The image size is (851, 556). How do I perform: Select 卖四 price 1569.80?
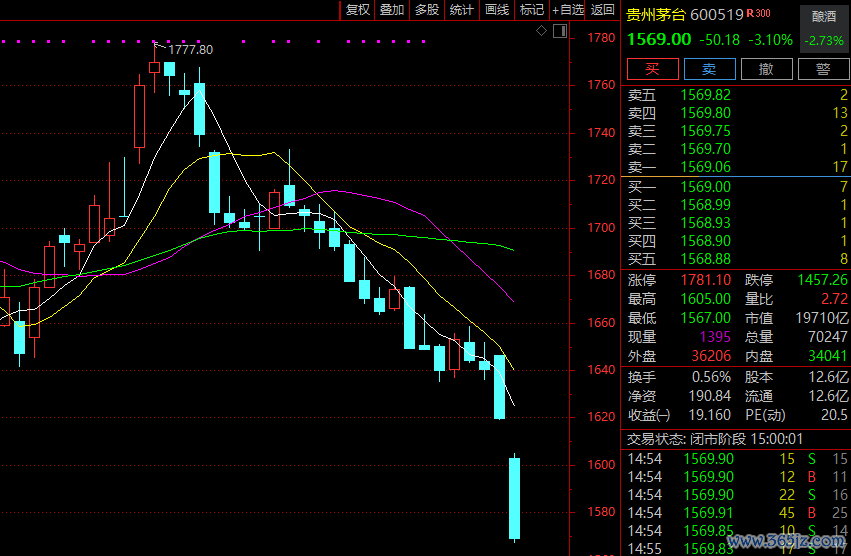(706, 113)
